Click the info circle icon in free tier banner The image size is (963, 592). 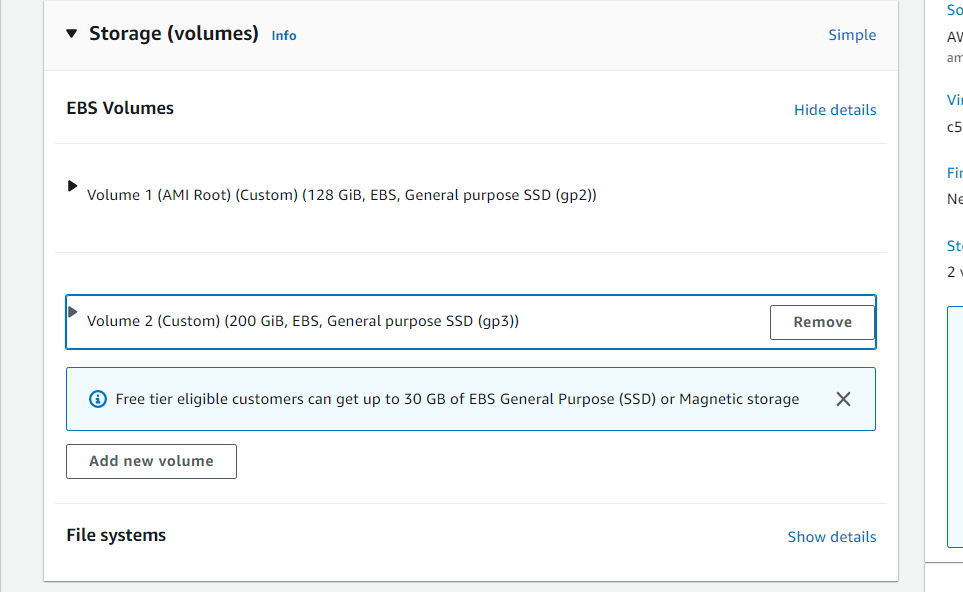tap(98, 399)
